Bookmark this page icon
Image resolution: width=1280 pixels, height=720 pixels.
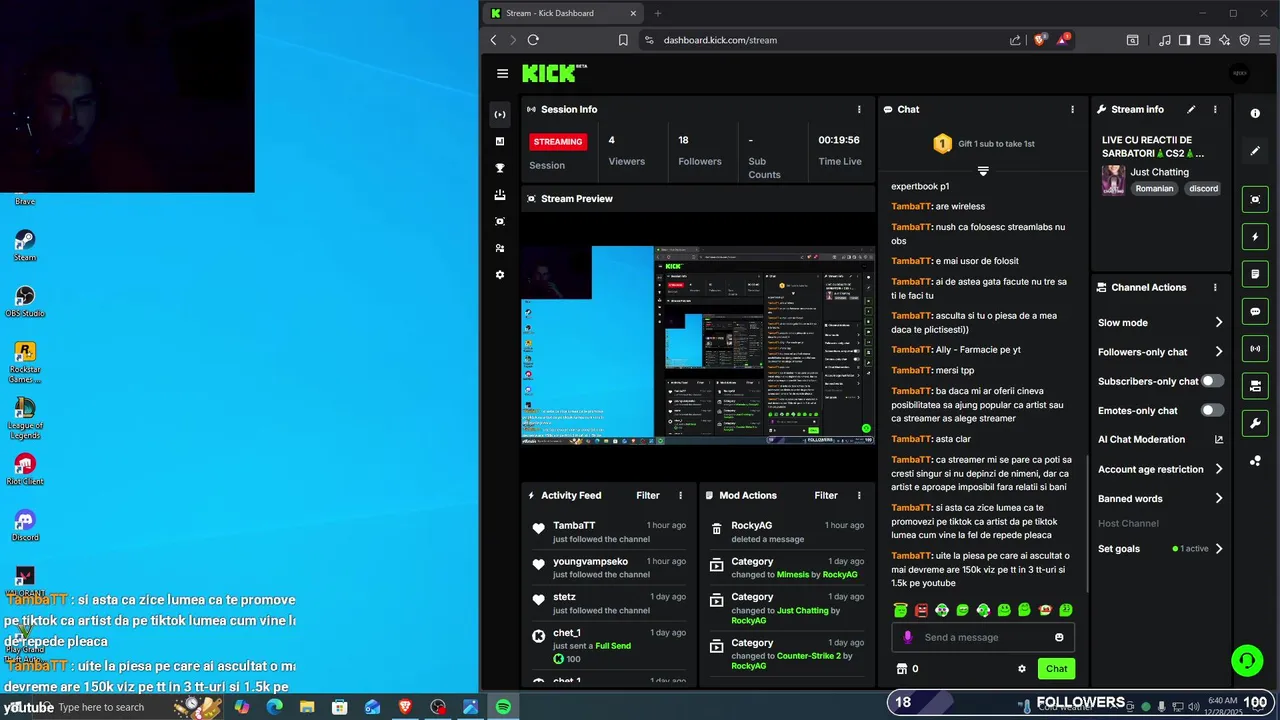[x=623, y=40]
